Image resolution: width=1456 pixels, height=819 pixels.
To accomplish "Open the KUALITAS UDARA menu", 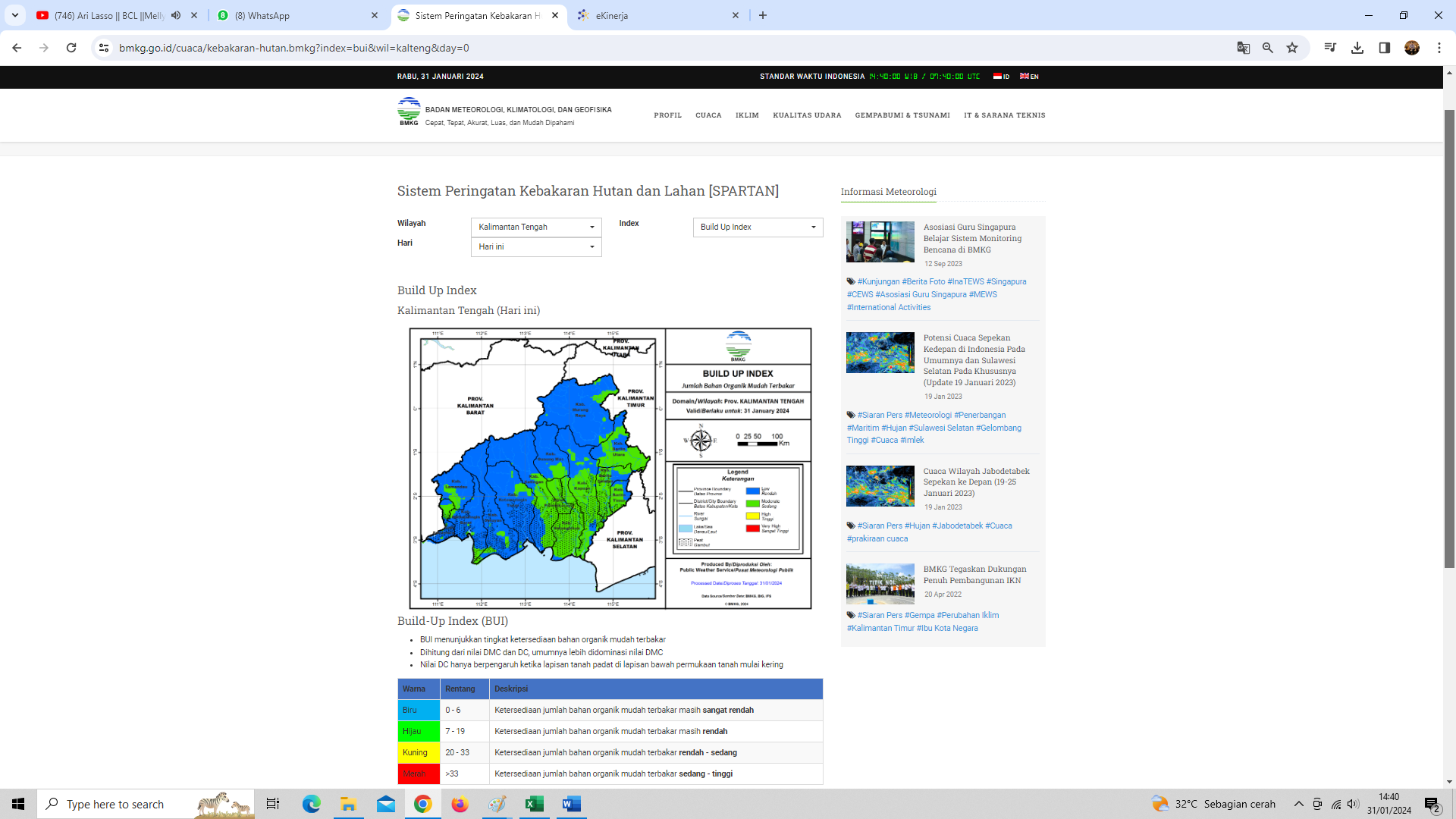I will point(807,115).
